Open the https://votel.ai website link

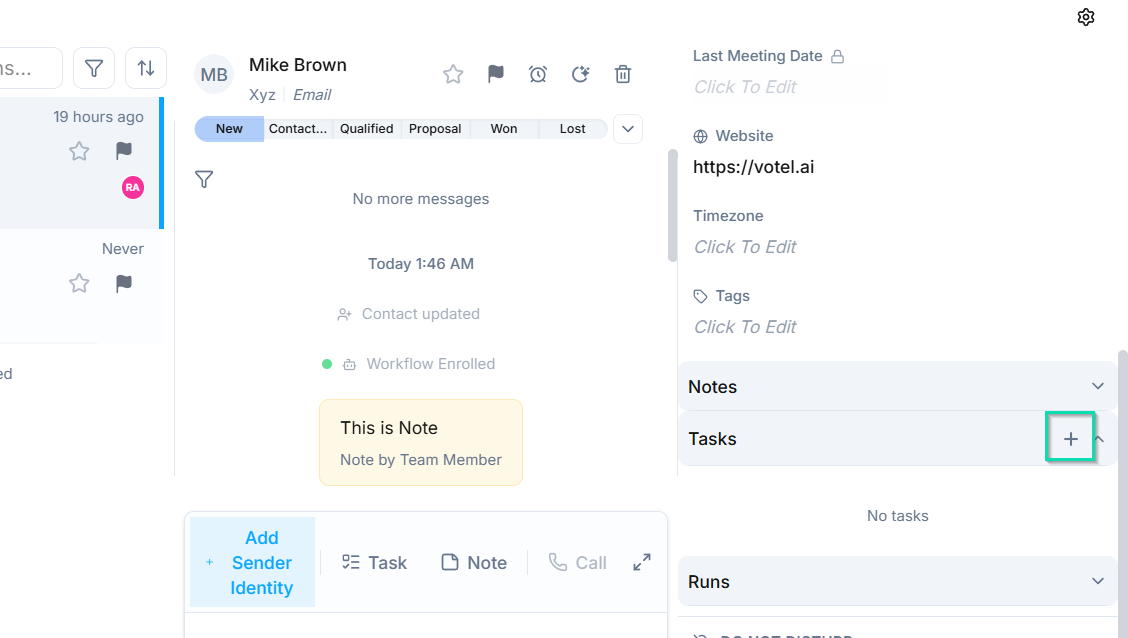pyautogui.click(x=754, y=167)
